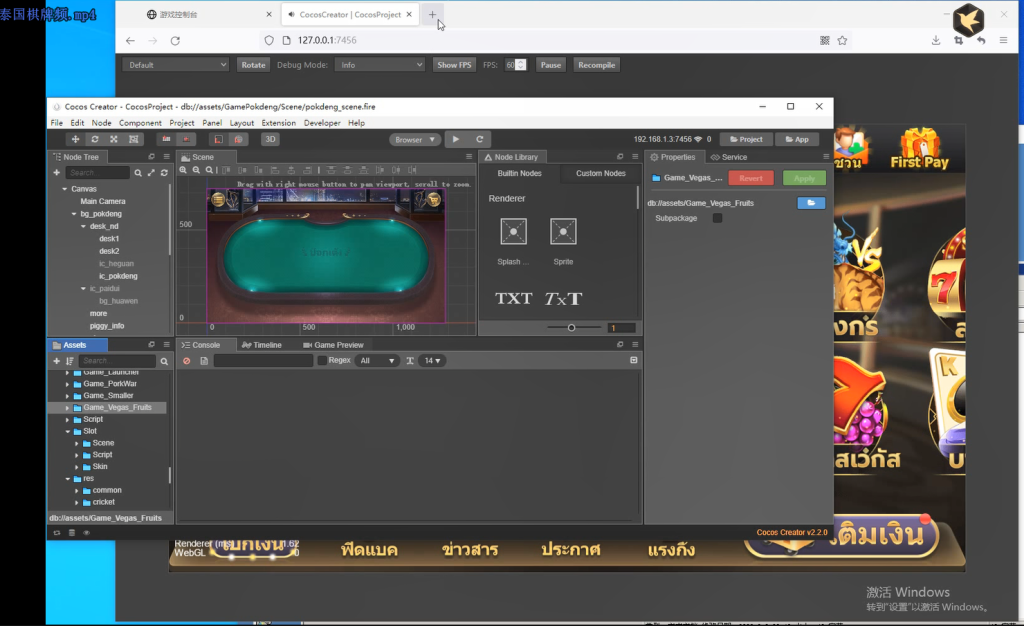Click the refresh icon beside Play
This screenshot has width=1024, height=626.
tap(482, 139)
